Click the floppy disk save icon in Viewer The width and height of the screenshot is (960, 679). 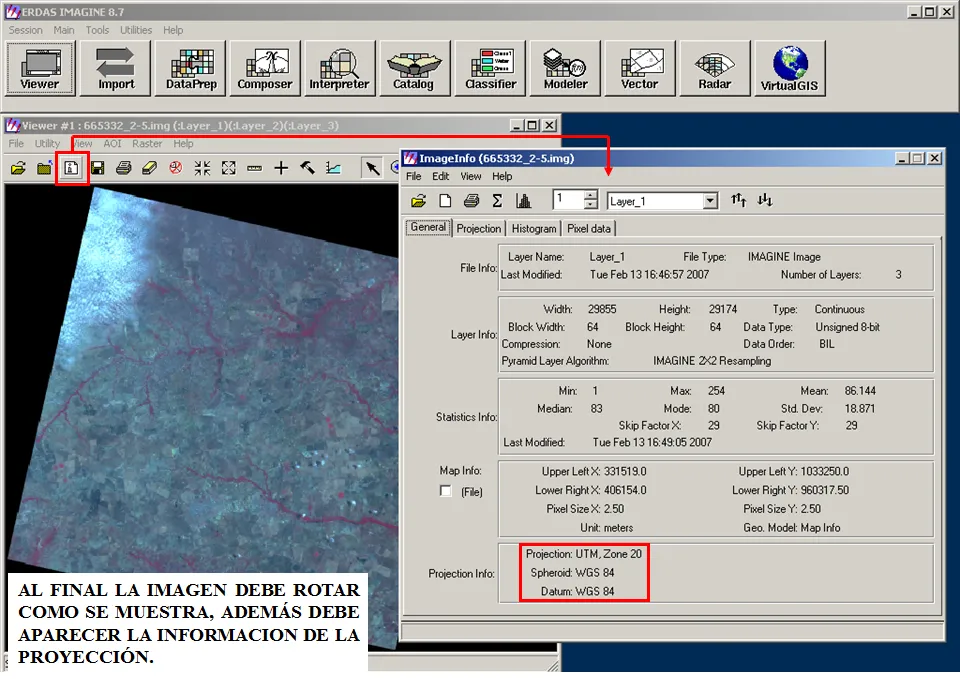tap(97, 168)
